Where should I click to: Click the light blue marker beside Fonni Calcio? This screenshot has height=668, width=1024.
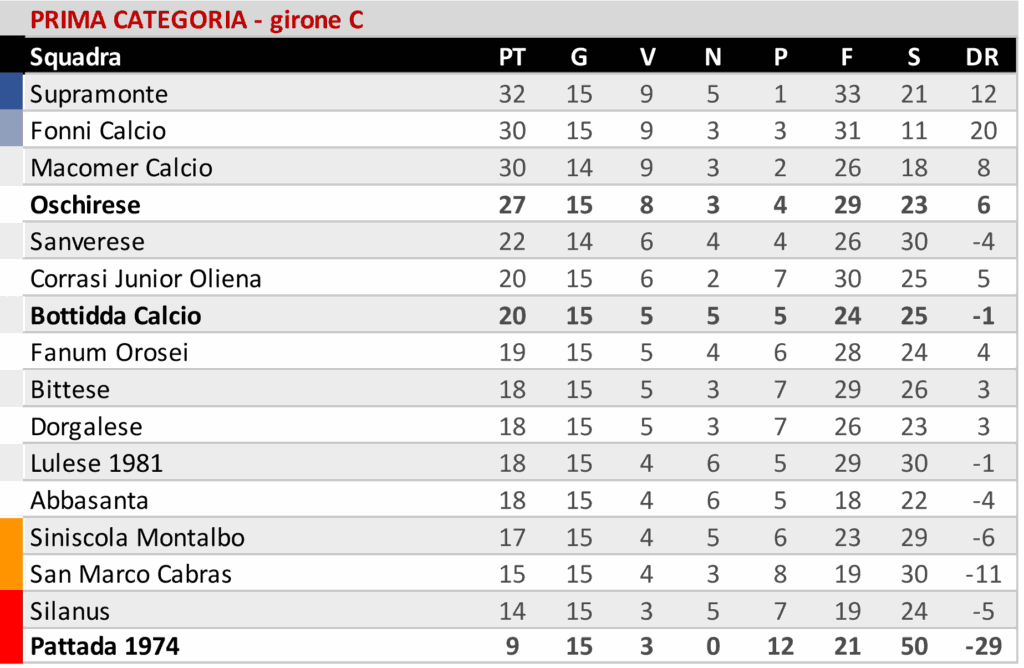click(x=11, y=129)
